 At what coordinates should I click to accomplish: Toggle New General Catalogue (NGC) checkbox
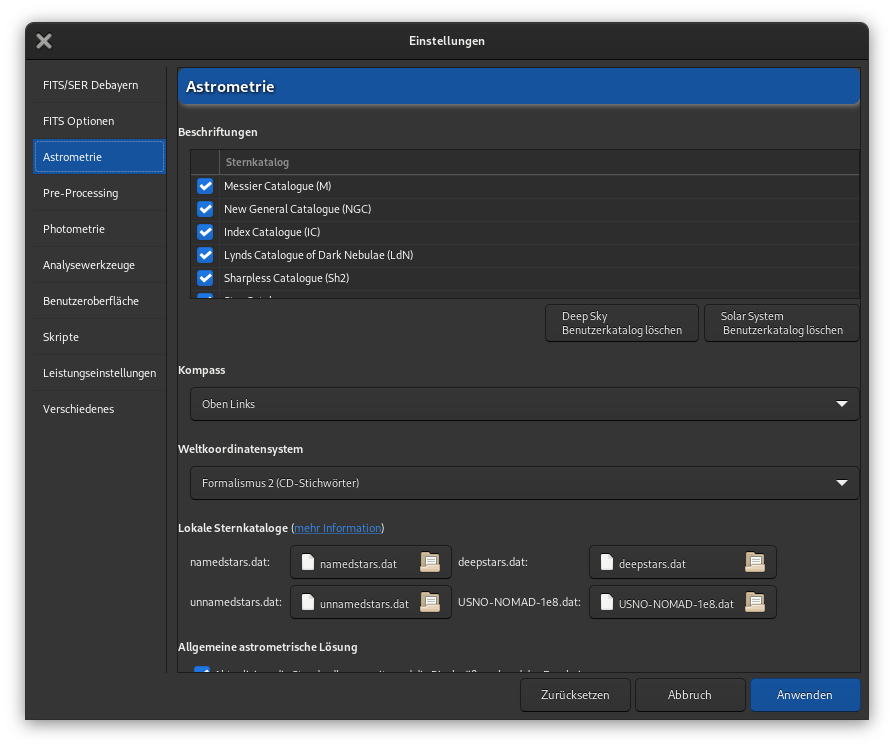(205, 209)
